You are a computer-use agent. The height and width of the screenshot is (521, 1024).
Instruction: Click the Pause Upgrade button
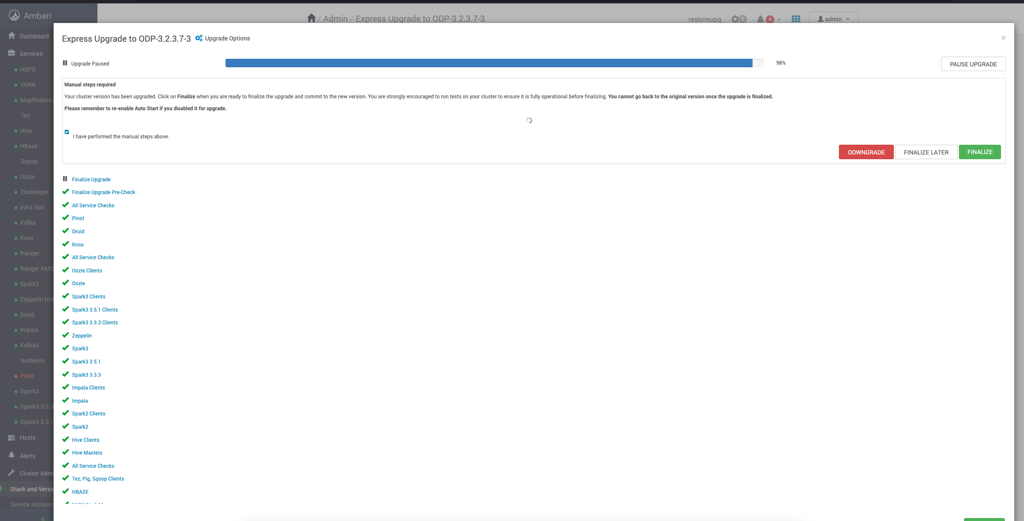pos(973,64)
